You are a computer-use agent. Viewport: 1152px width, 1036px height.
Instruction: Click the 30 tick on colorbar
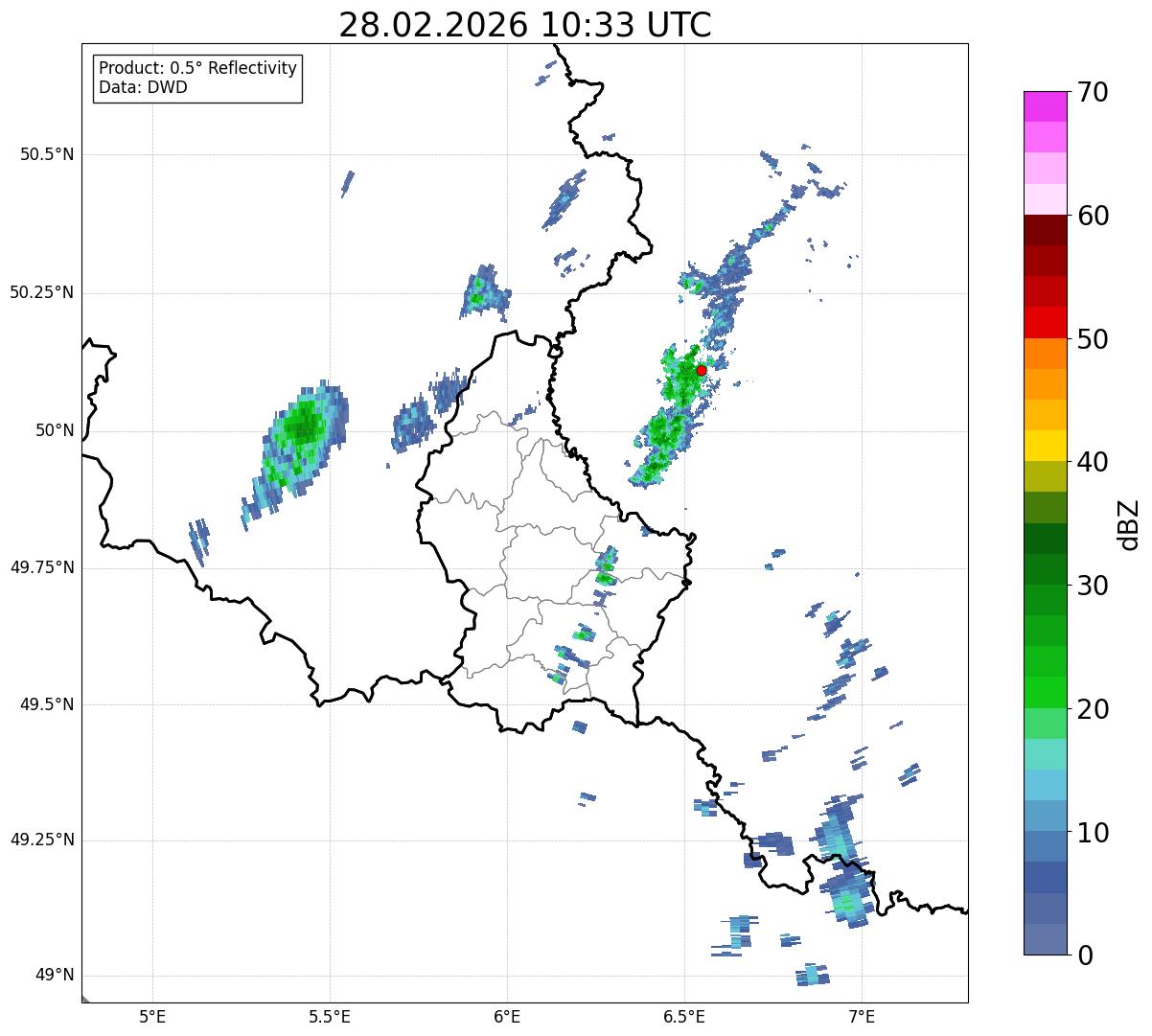coord(1093,586)
